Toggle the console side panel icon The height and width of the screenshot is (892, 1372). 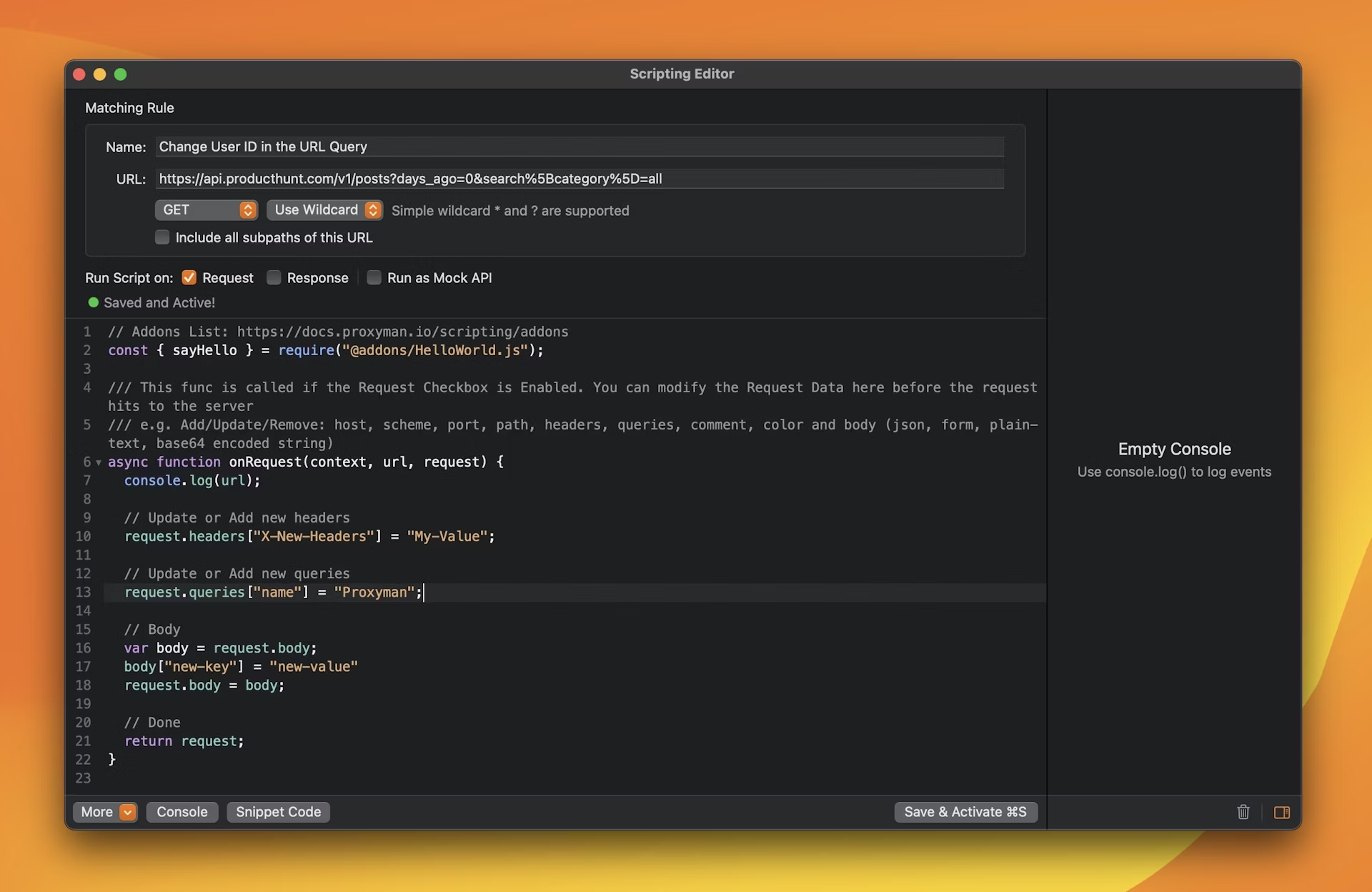1282,812
